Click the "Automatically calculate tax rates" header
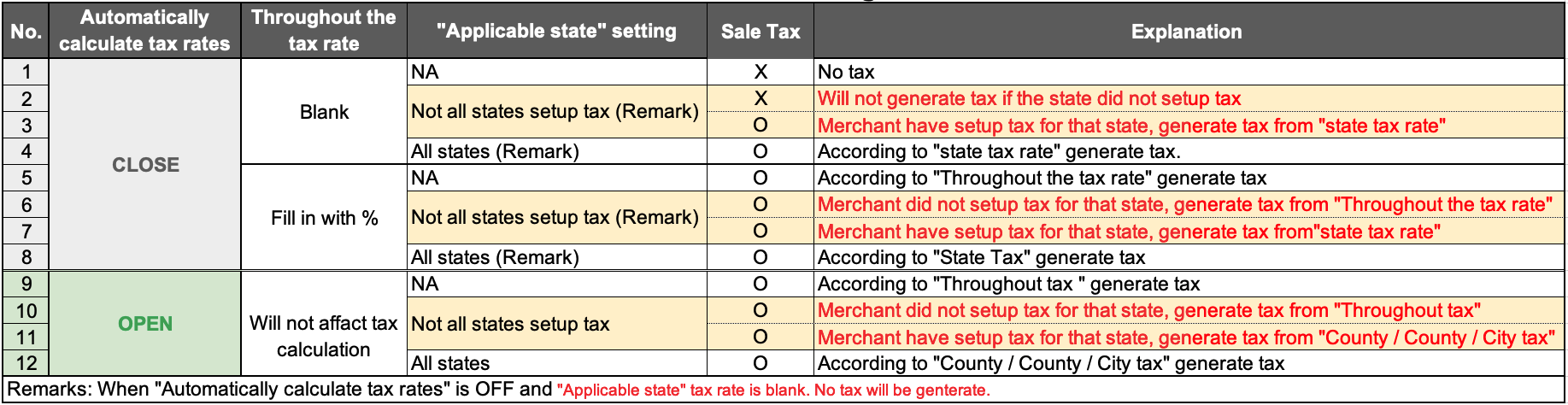The width and height of the screenshot is (1568, 405). [144, 31]
